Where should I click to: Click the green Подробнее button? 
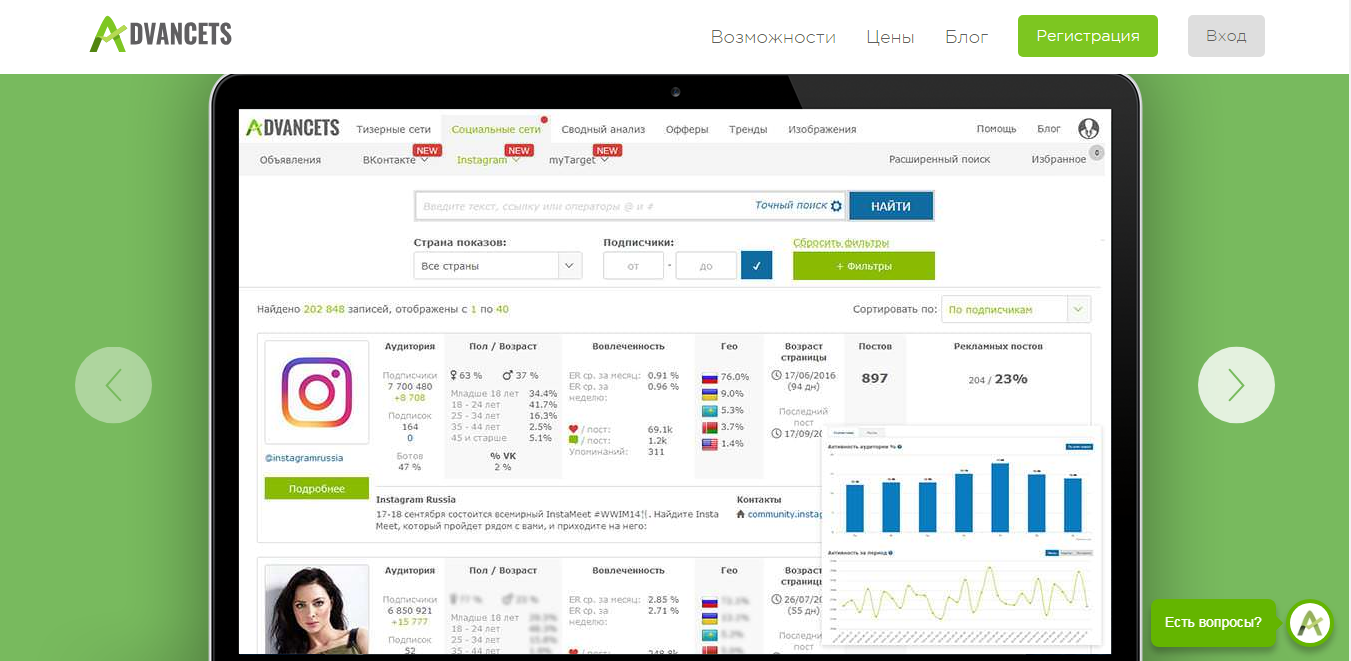tap(317, 489)
